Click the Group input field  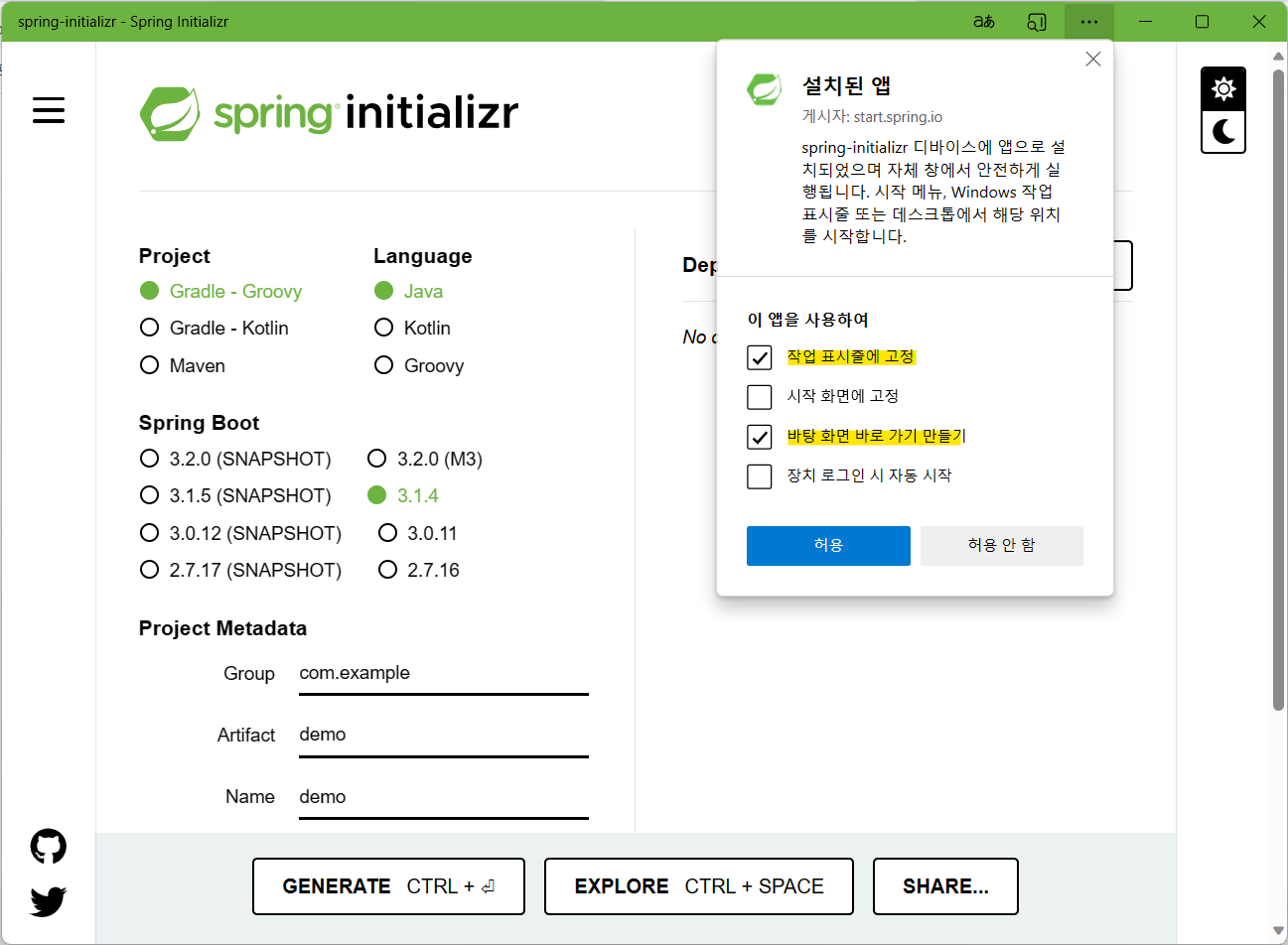click(444, 674)
